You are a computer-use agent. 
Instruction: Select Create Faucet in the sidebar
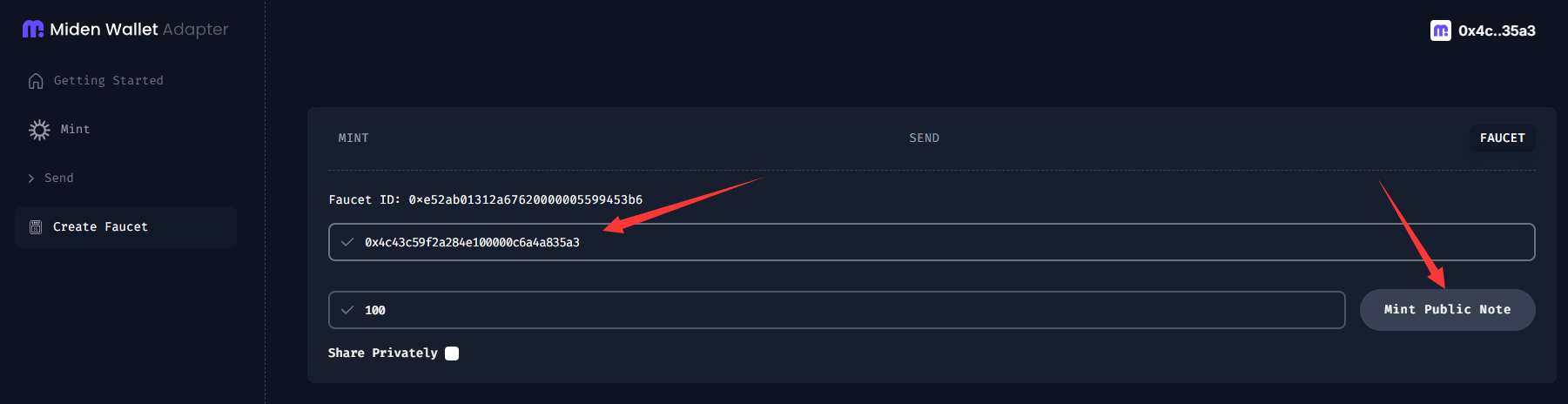click(x=100, y=227)
